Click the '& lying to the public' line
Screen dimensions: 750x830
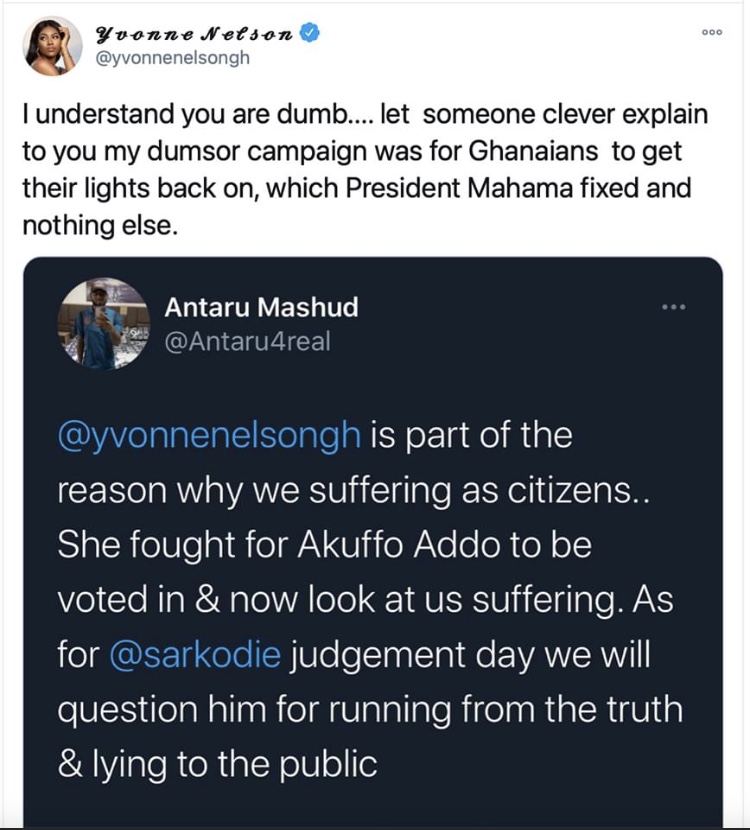(x=217, y=764)
